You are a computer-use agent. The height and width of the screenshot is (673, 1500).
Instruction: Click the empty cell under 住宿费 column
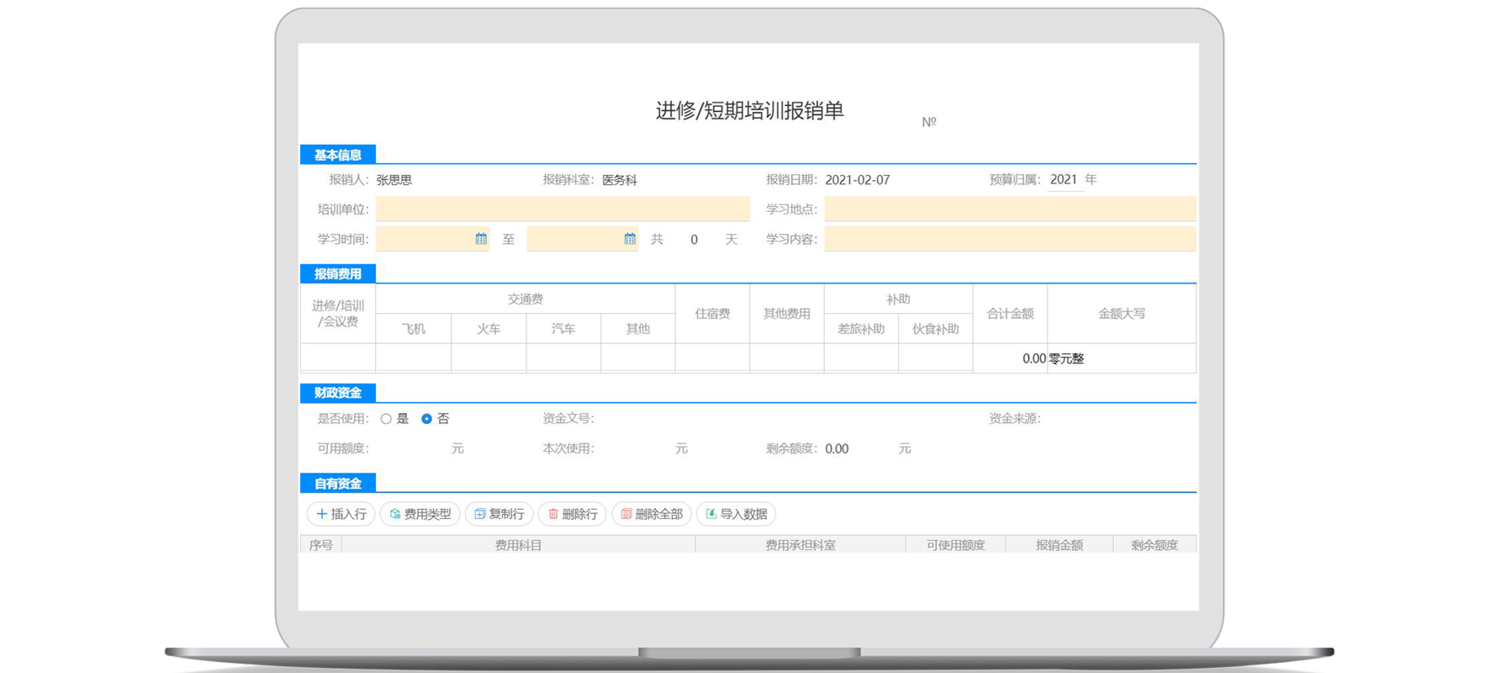pyautogui.click(x=712, y=358)
